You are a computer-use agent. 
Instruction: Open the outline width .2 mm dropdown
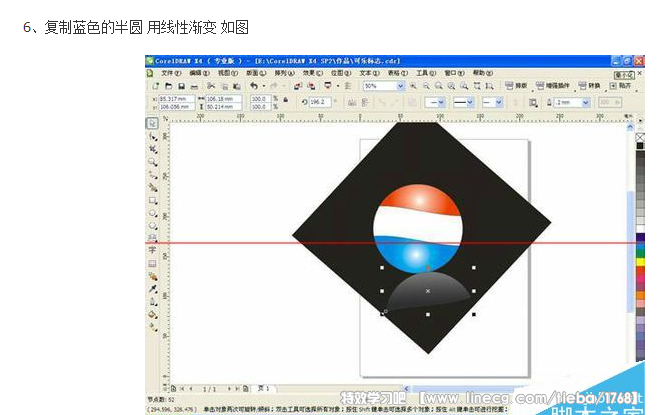coord(586,102)
